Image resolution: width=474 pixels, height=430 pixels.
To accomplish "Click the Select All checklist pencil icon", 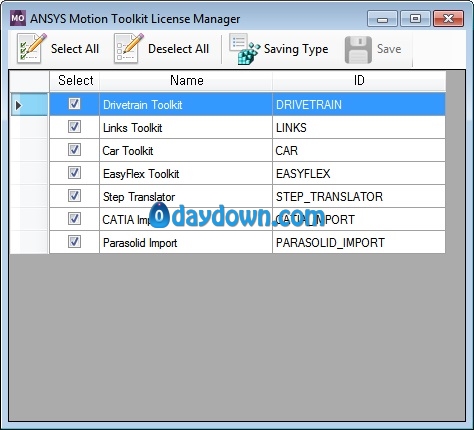I will (x=31, y=48).
